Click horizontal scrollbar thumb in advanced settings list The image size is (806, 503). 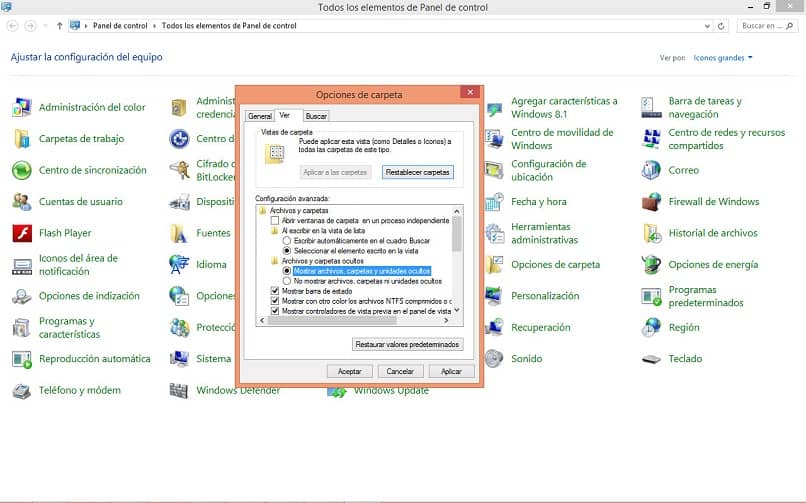click(x=332, y=321)
